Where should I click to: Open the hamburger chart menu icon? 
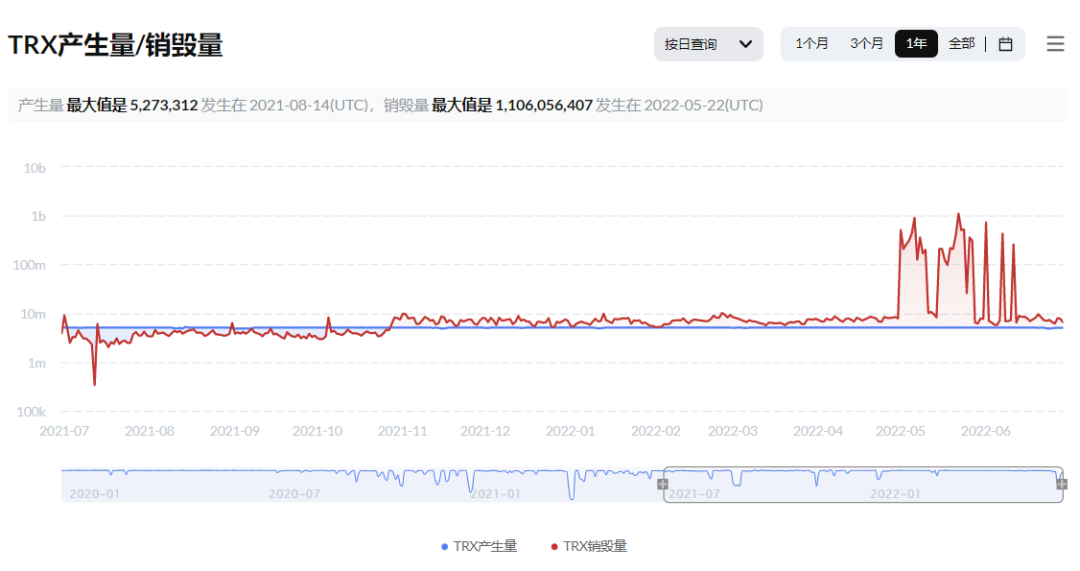[1055, 44]
